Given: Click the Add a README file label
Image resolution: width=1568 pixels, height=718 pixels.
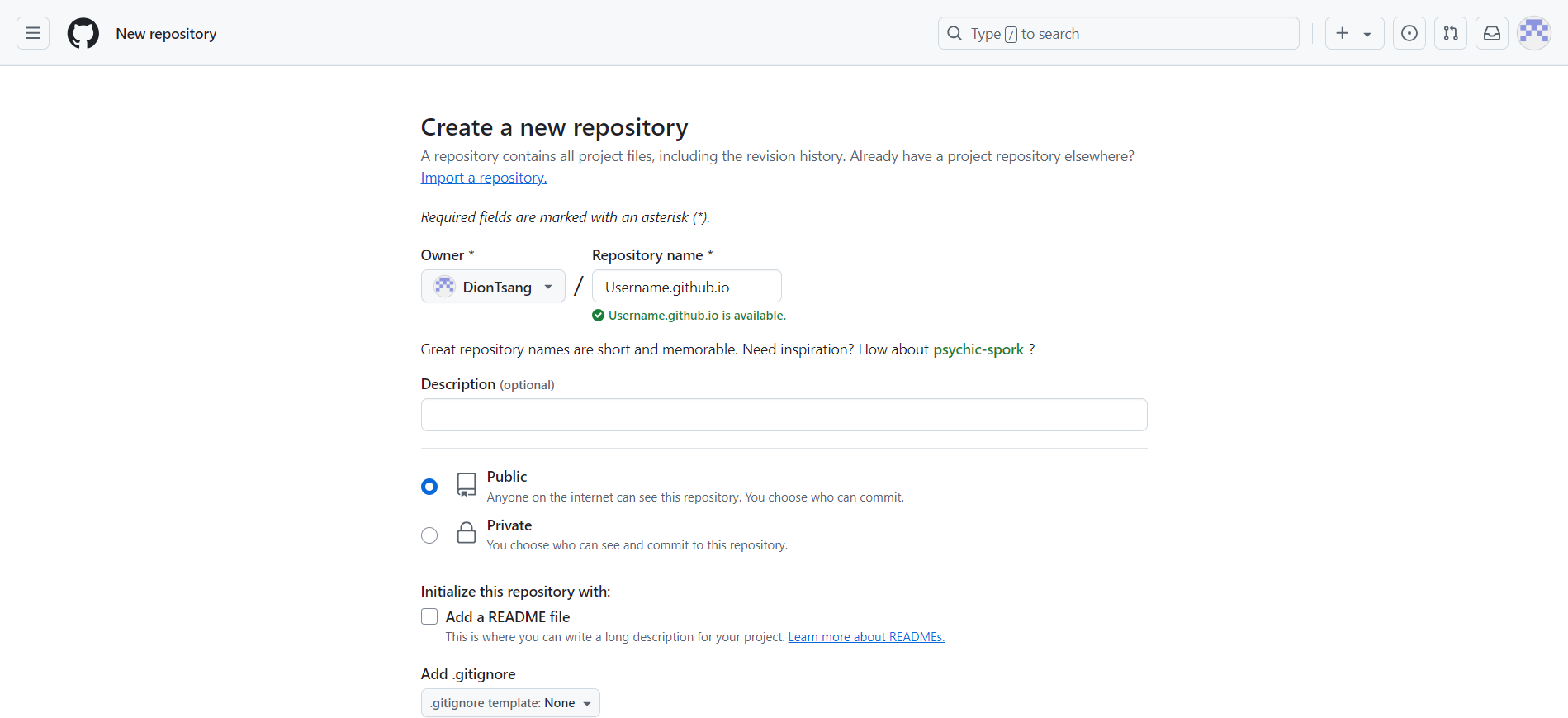Looking at the screenshot, I should 508,617.
